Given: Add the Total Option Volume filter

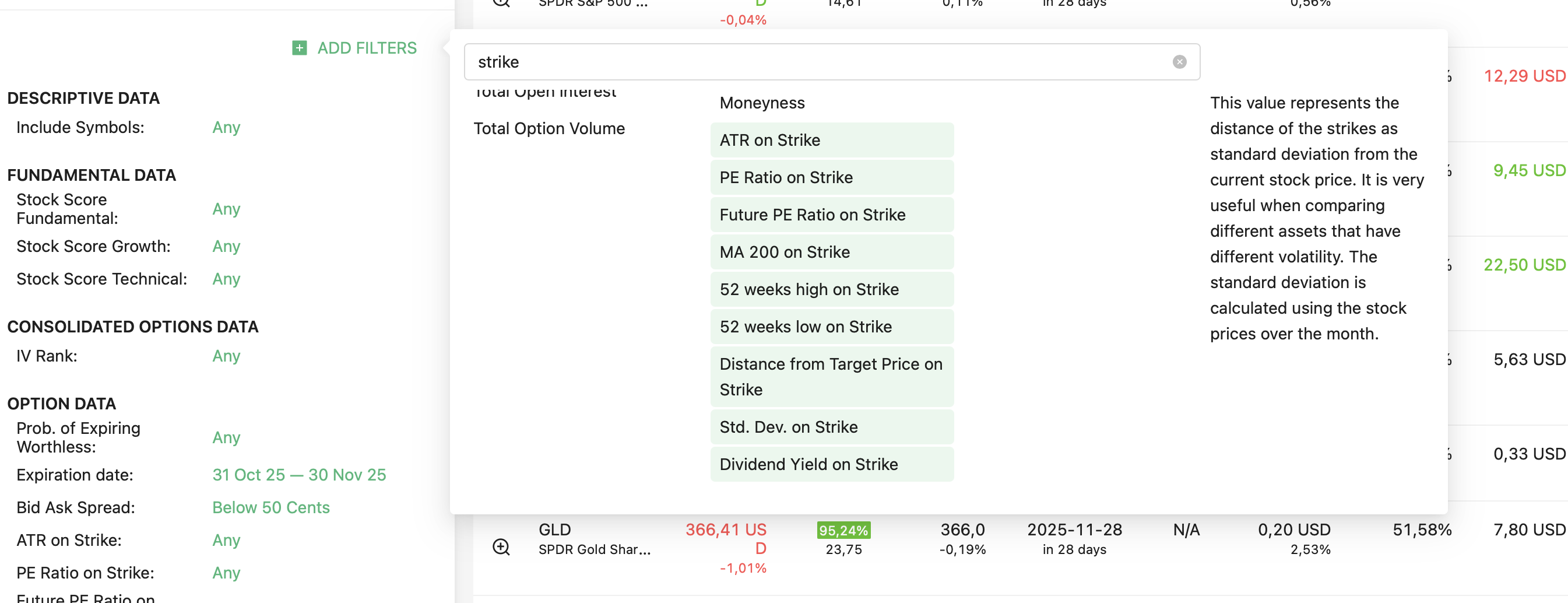Looking at the screenshot, I should pos(549,128).
